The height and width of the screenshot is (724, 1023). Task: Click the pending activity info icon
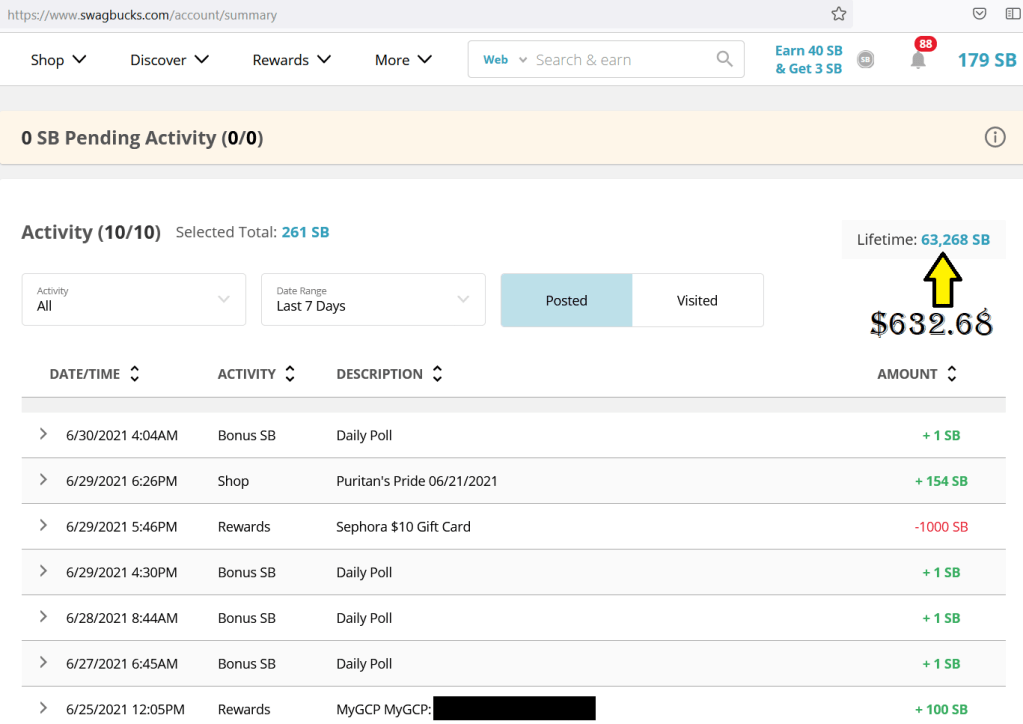994,138
